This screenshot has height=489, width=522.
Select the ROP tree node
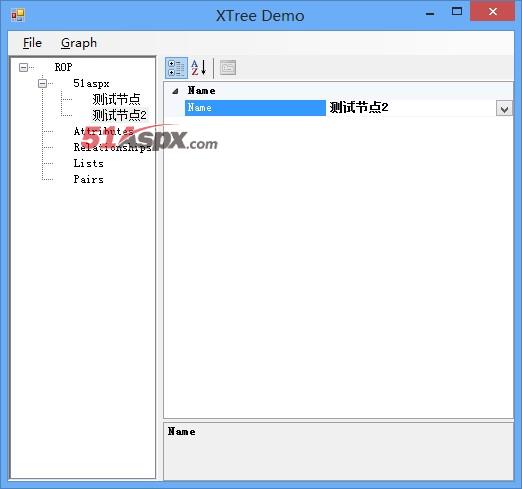[x=63, y=67]
